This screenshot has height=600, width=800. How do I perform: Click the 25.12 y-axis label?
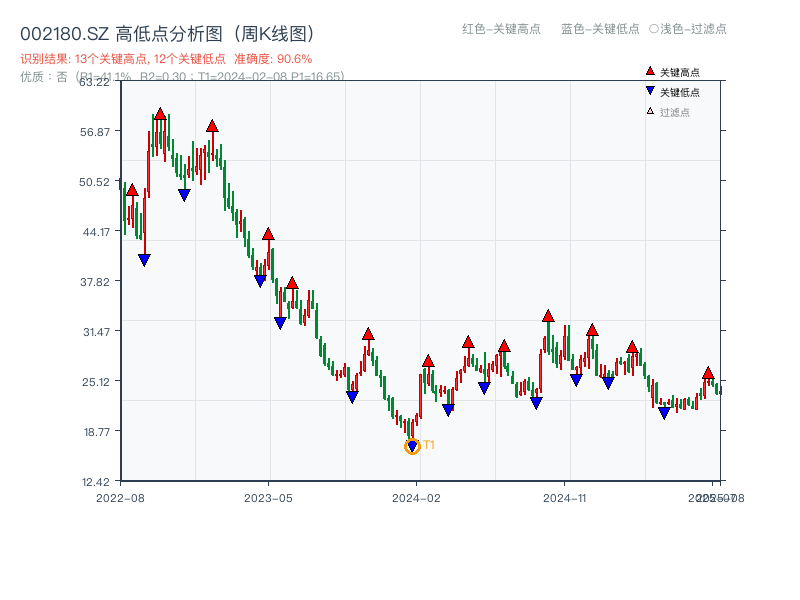[96, 382]
